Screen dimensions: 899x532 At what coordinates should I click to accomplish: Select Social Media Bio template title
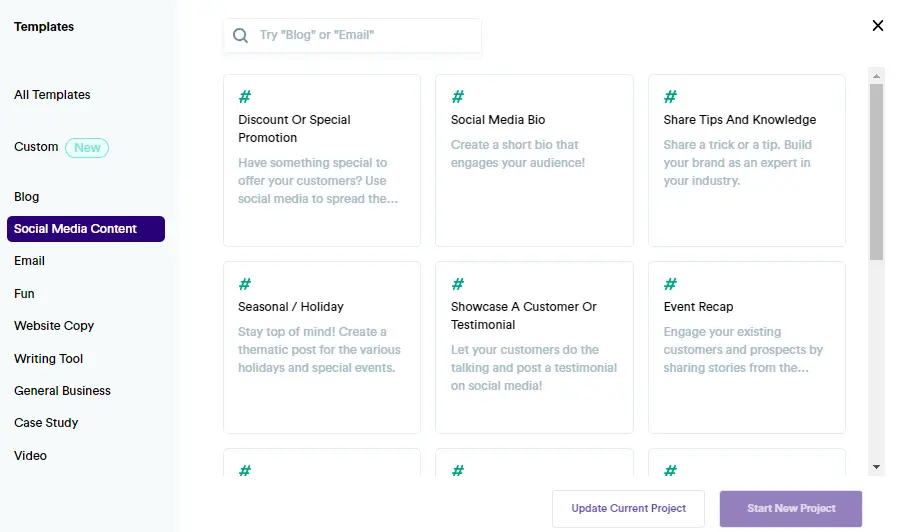(498, 120)
